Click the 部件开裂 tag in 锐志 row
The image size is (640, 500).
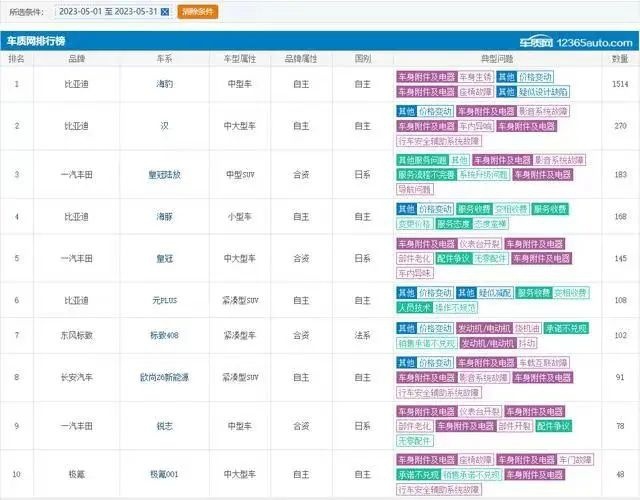(x=514, y=426)
